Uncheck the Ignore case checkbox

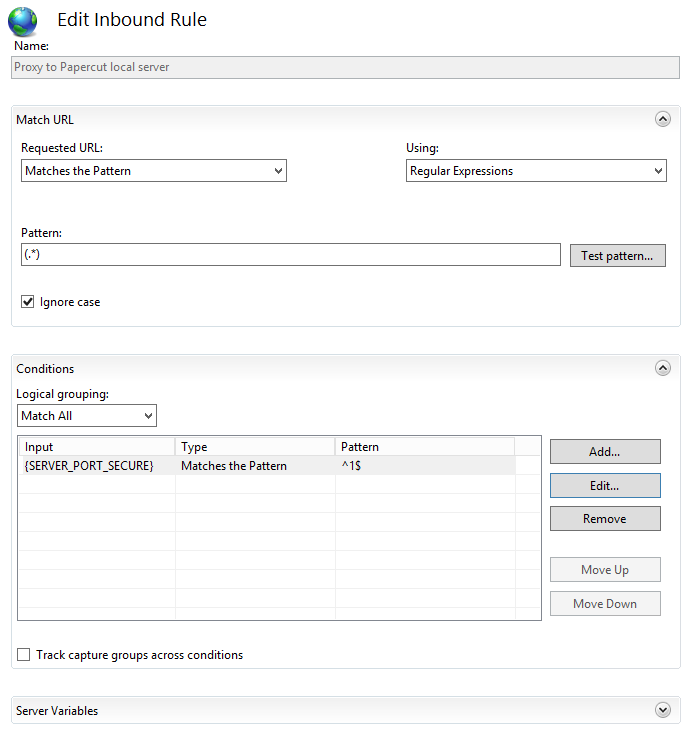pyautogui.click(x=28, y=302)
